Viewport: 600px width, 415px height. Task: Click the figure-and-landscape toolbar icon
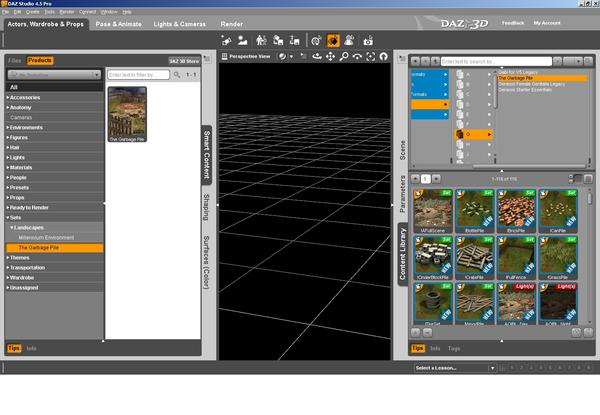pyautogui.click(x=243, y=40)
